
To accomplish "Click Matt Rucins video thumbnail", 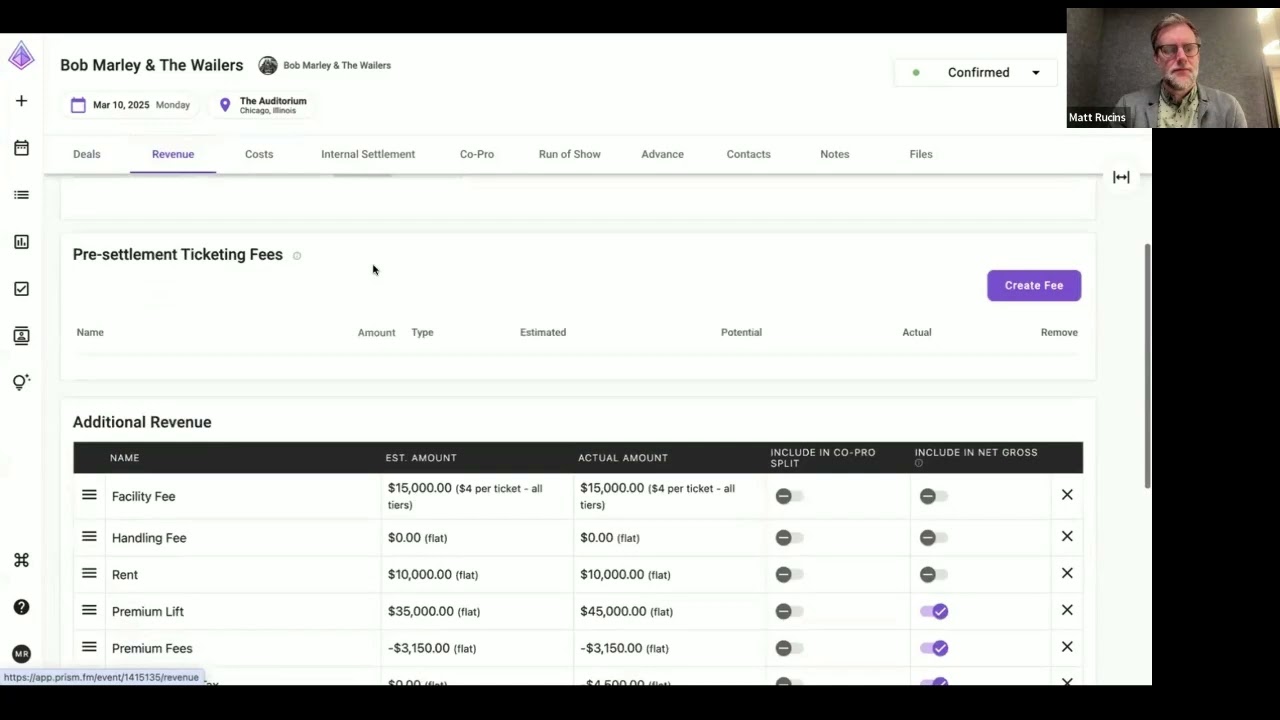I will point(1173,68).
